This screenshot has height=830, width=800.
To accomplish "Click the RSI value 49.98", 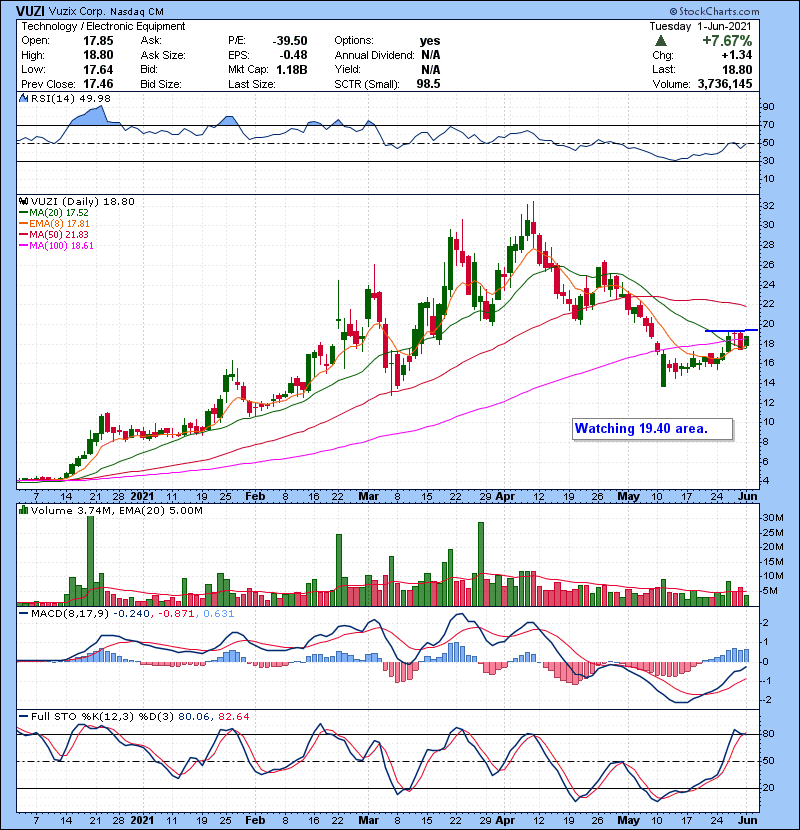I will coord(97,98).
